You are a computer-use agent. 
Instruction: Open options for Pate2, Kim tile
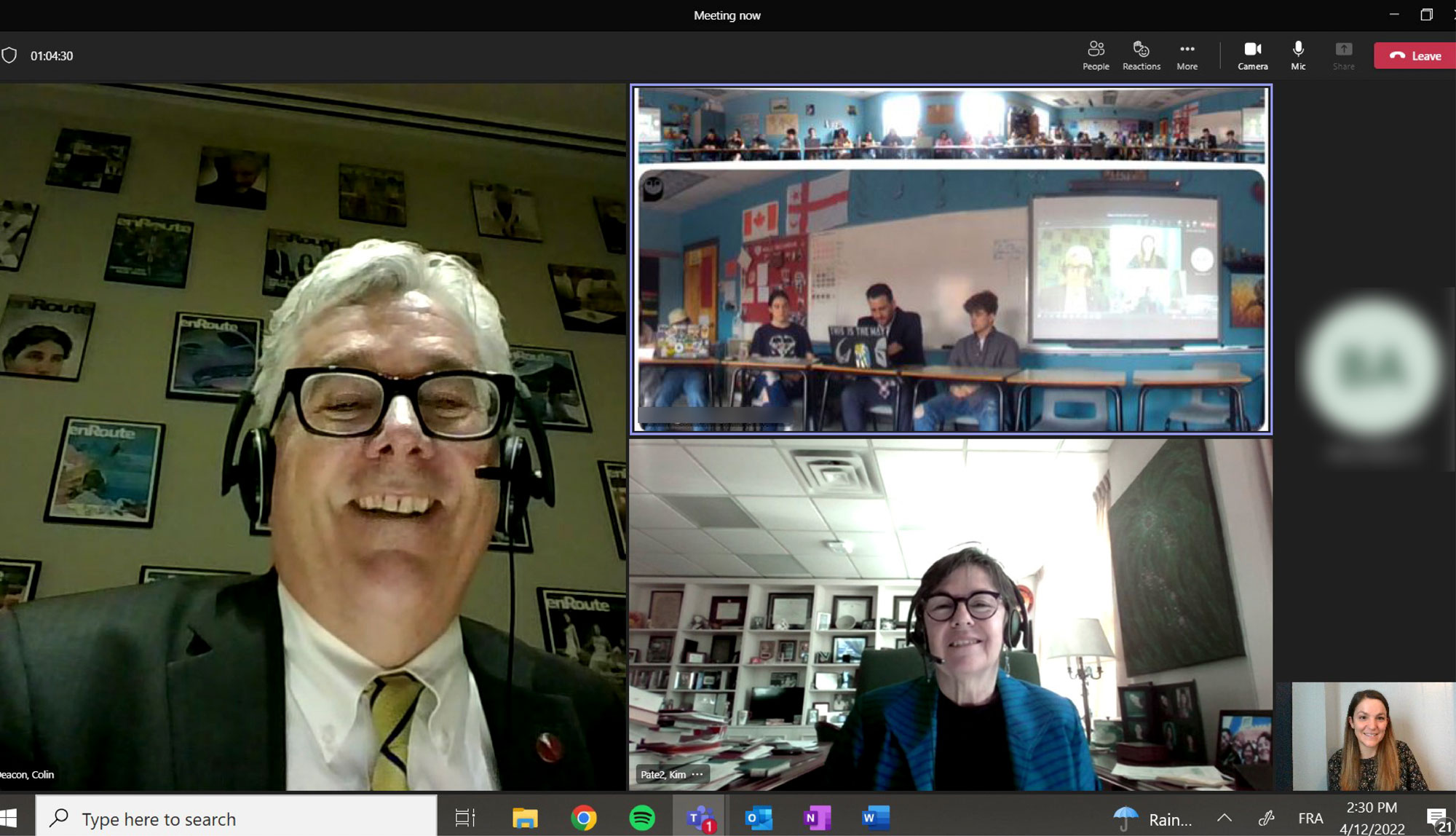point(697,774)
